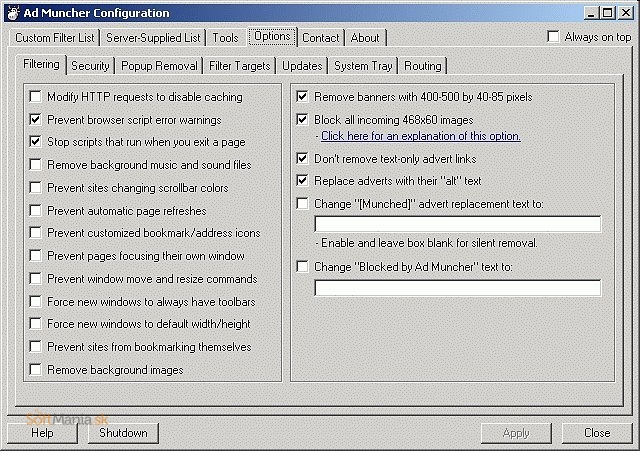The image size is (640, 451).
Task: Open the System Tray sub-tab
Action: coord(363,66)
